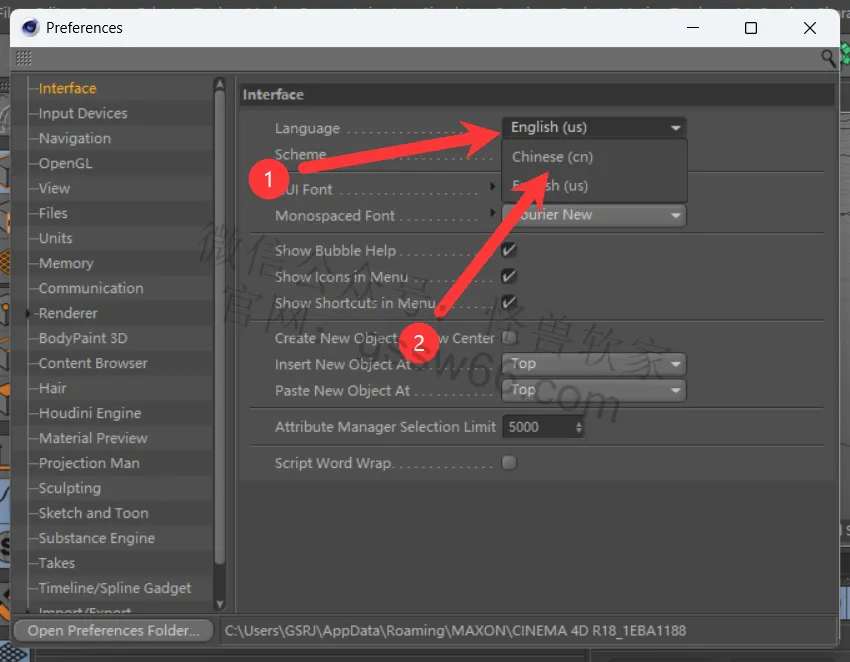850x662 pixels.
Task: Enable Script Word Wrap checkbox
Action: click(x=508, y=462)
